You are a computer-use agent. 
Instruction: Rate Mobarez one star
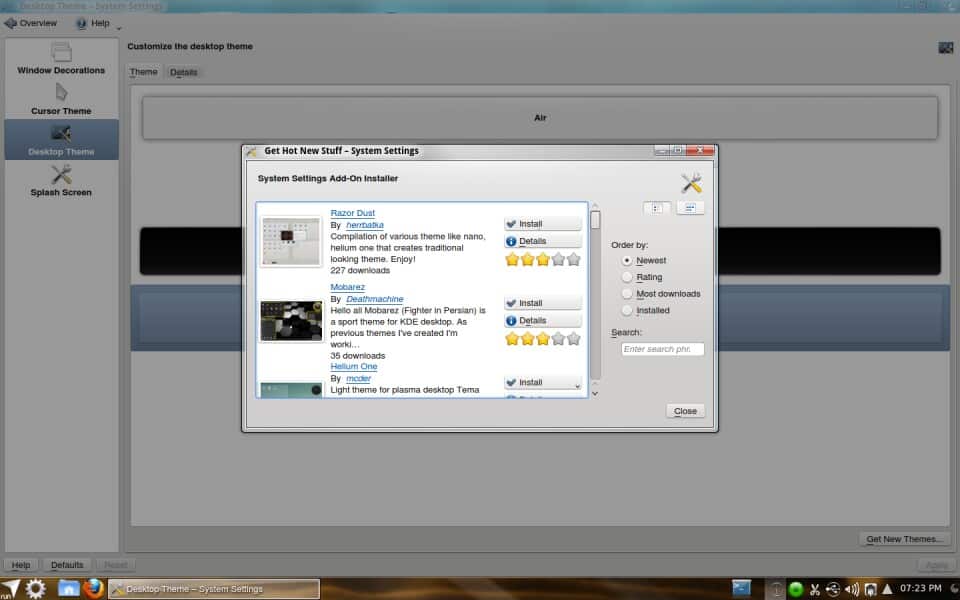pyautogui.click(x=512, y=339)
